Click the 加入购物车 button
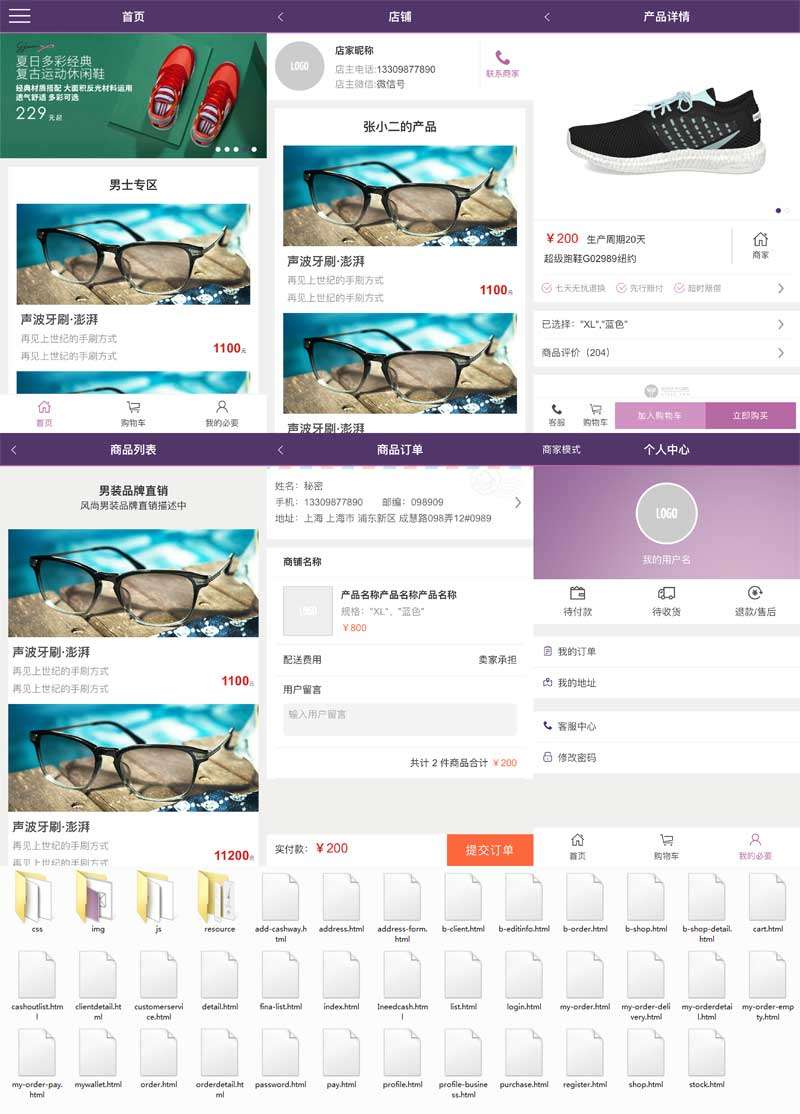The height and width of the screenshot is (1114, 800). pyautogui.click(x=660, y=416)
